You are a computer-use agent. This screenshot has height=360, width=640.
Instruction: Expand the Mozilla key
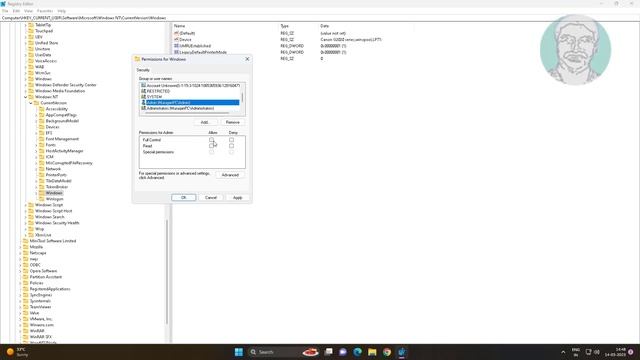pos(20,247)
